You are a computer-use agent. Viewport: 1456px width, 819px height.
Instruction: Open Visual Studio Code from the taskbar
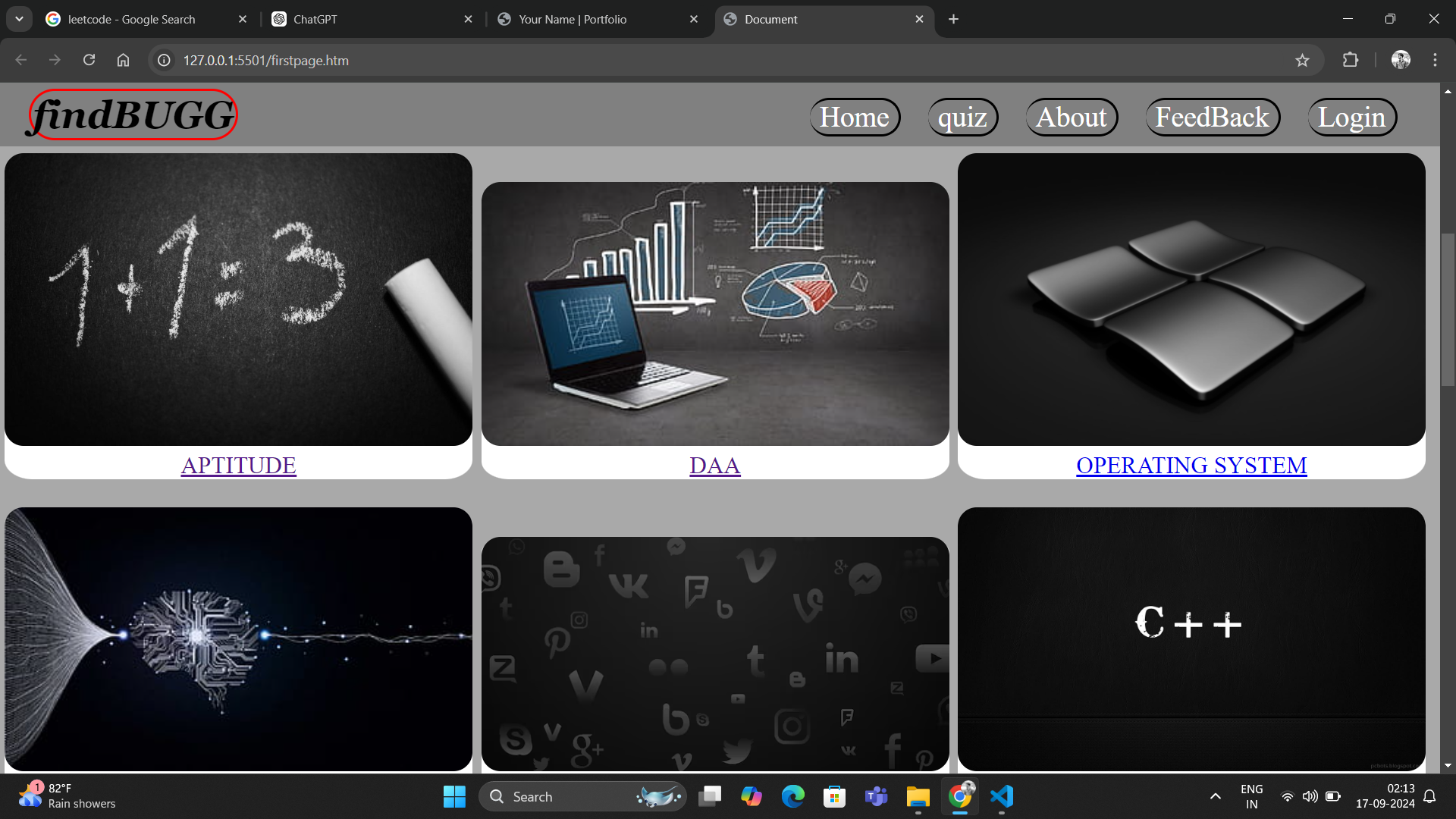tap(1002, 796)
